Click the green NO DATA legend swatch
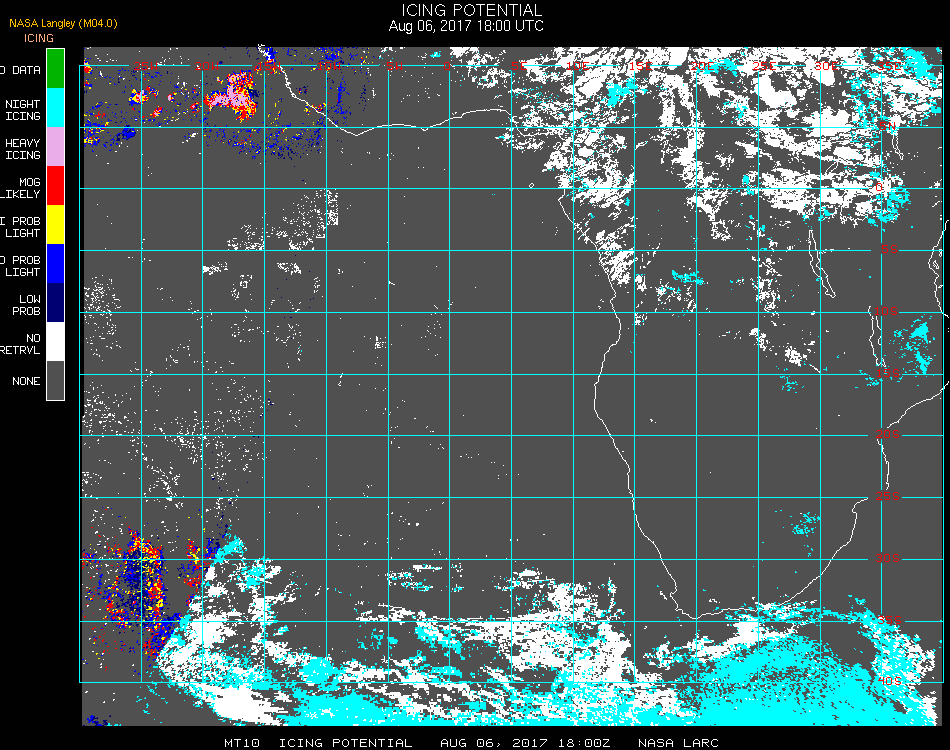 coord(56,68)
